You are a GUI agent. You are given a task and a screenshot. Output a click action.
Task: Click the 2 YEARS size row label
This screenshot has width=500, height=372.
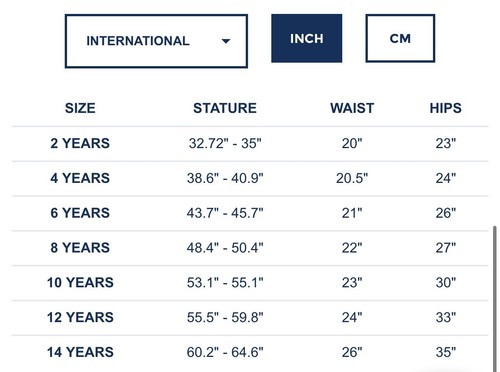coord(80,143)
